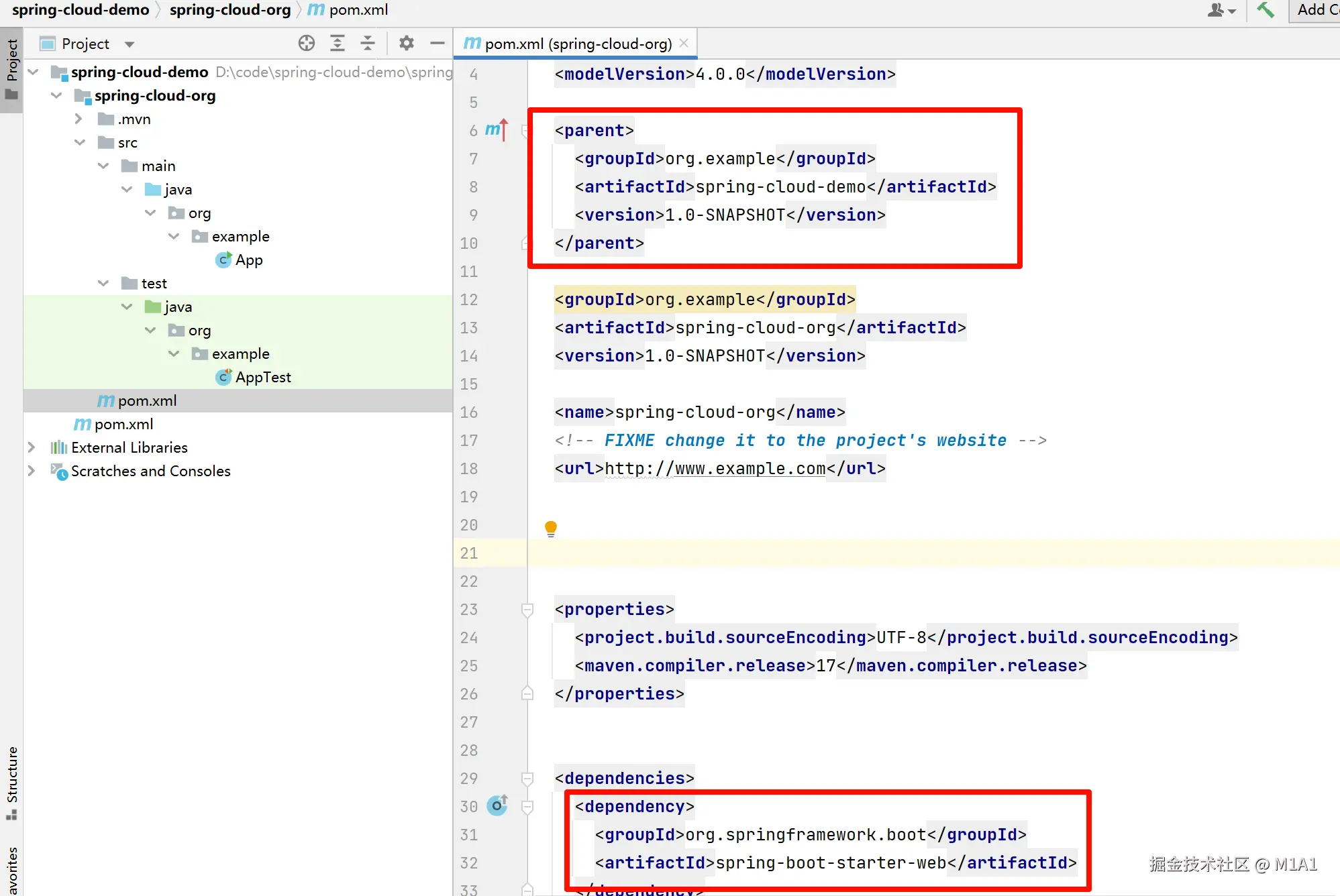Image resolution: width=1340 pixels, height=896 pixels.
Task: Close the pom.xml (spring-cloud-org) tab
Action: click(x=684, y=44)
